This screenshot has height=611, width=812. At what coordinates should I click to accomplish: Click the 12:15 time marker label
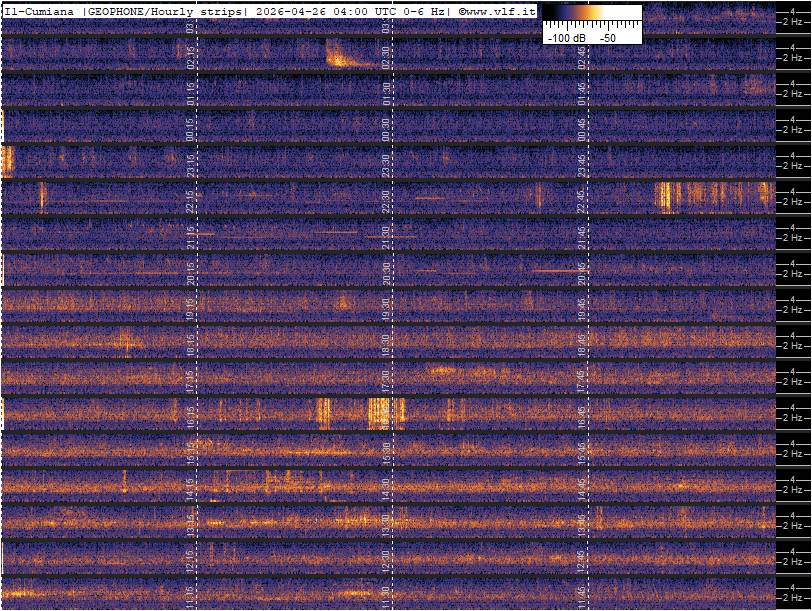coord(191,558)
